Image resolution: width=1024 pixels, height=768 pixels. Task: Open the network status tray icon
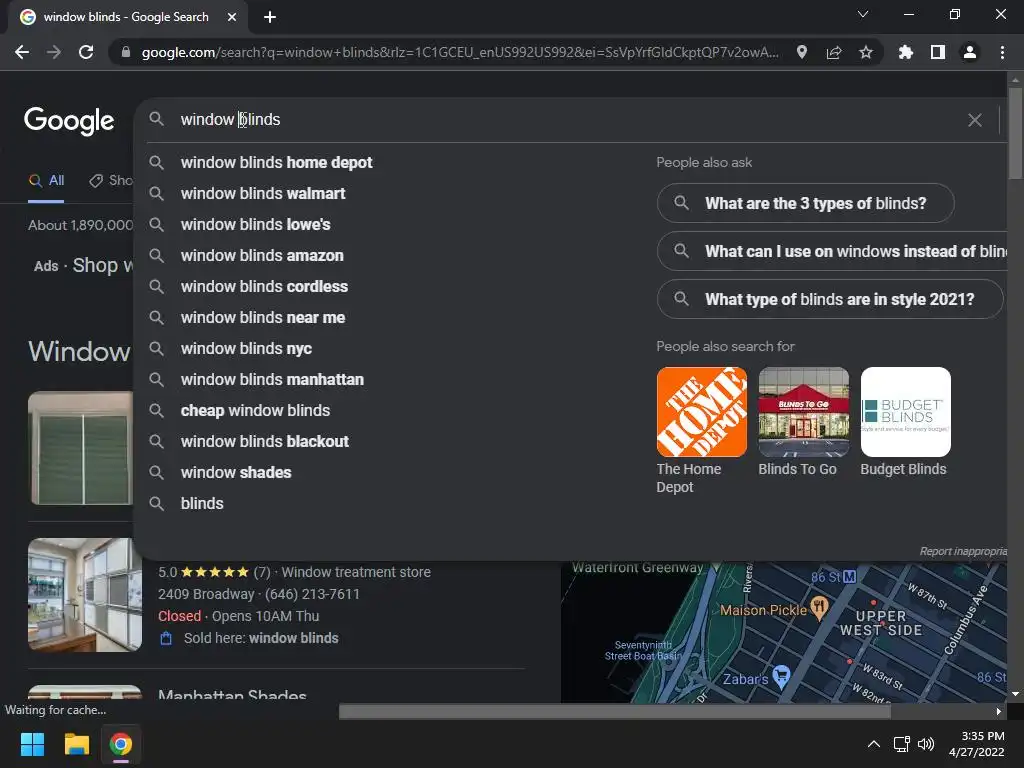coord(901,744)
